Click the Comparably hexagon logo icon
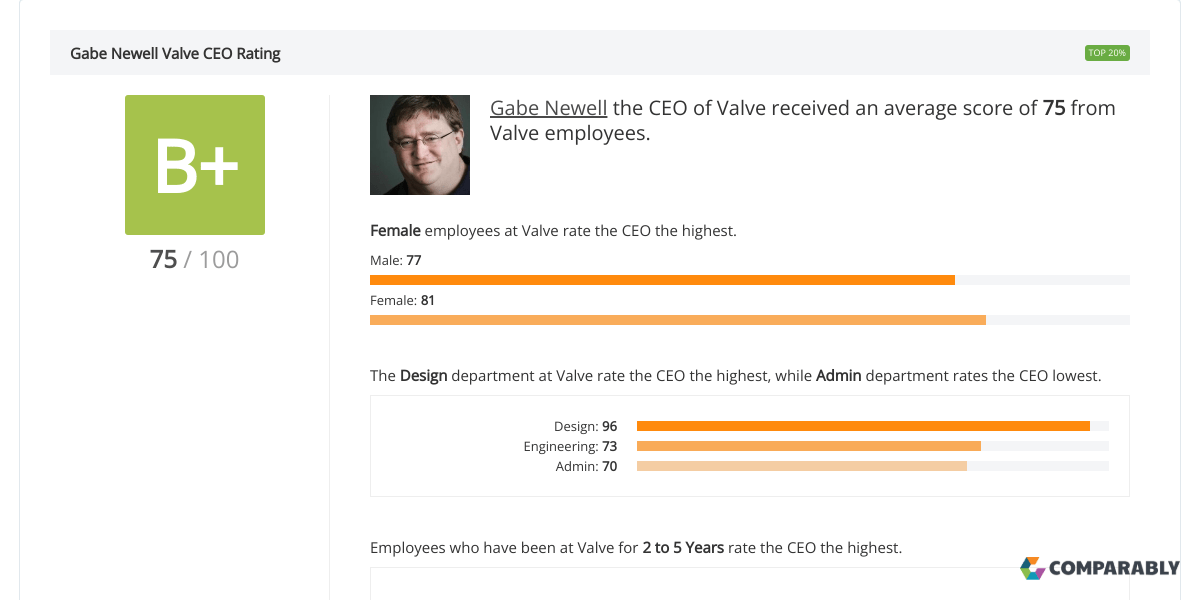The height and width of the screenshot is (600, 1200). (x=1031, y=569)
